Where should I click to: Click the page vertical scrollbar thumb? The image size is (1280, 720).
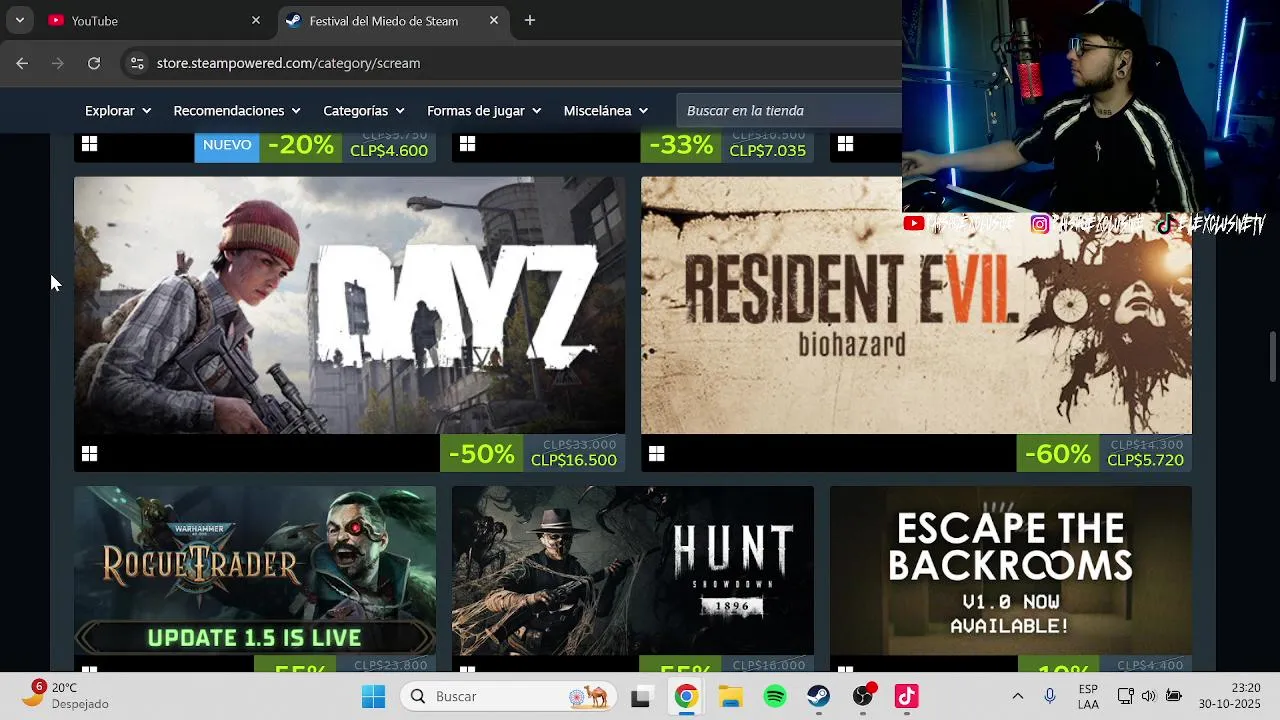coord(1273,356)
